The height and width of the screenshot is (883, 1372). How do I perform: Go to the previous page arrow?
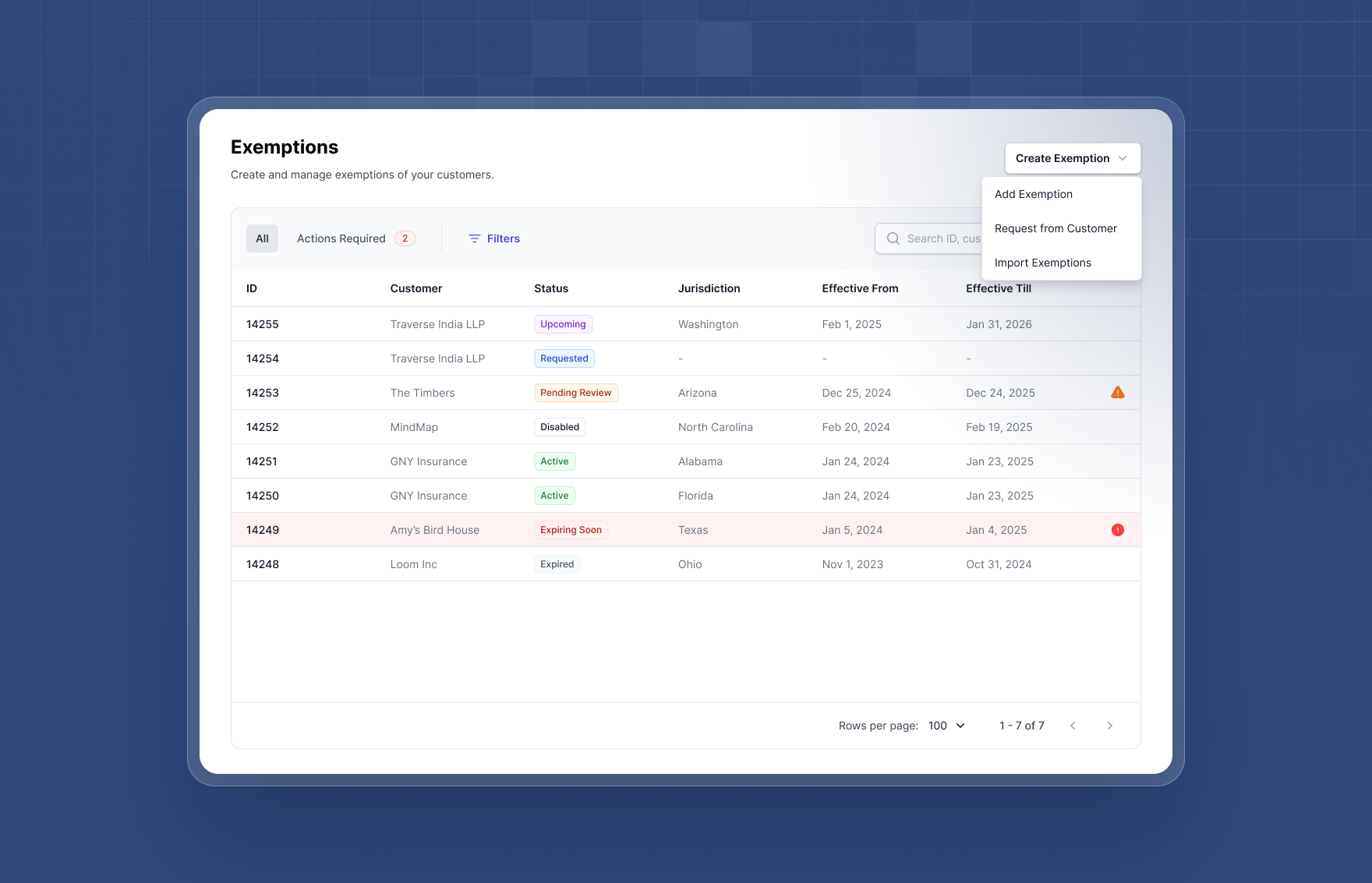(1073, 726)
